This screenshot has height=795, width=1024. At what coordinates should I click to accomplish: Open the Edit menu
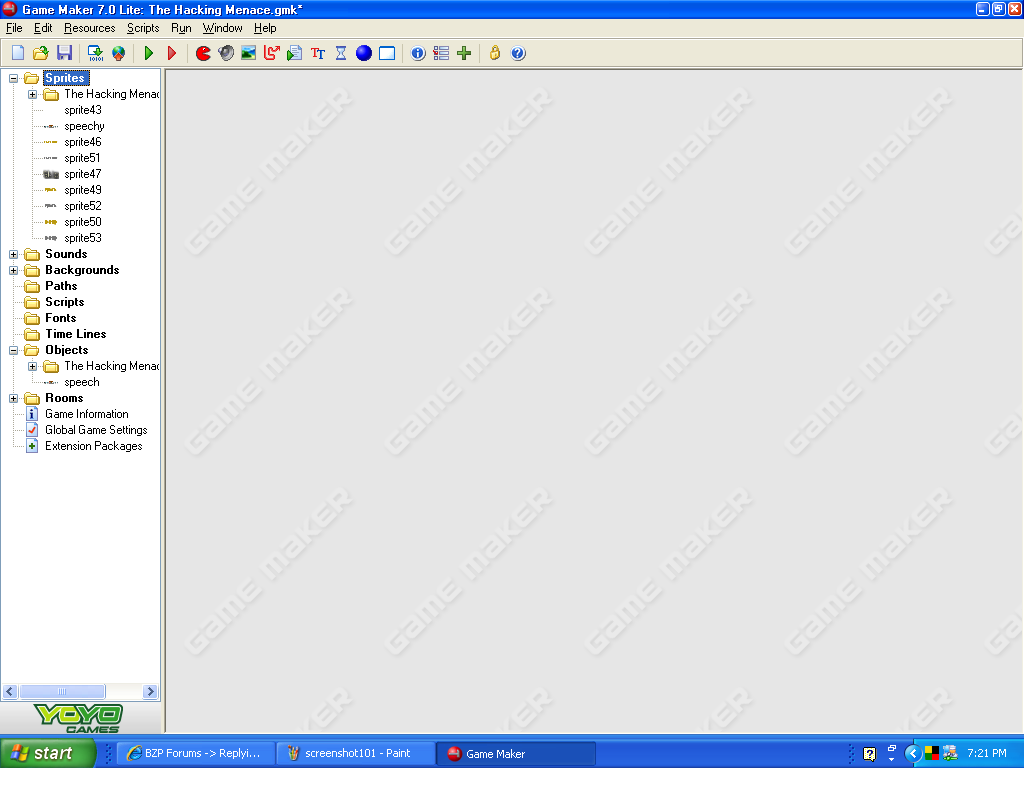(x=43, y=28)
